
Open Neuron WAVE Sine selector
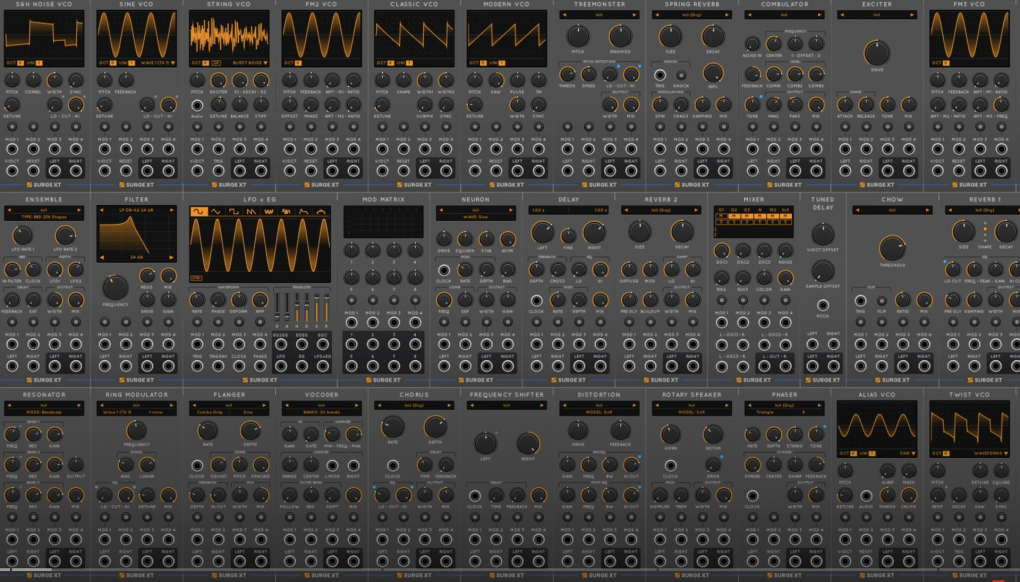coord(476,216)
